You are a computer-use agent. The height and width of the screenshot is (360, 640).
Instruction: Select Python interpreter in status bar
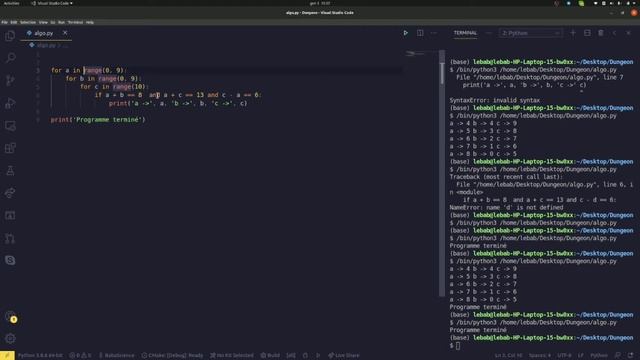(40, 356)
